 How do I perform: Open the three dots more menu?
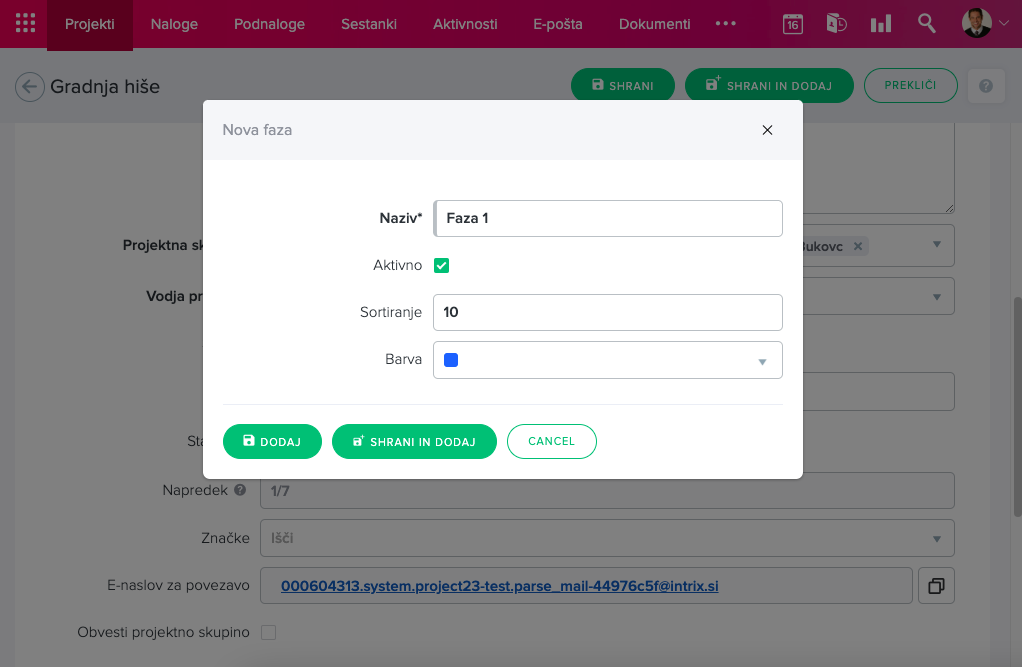tap(726, 24)
